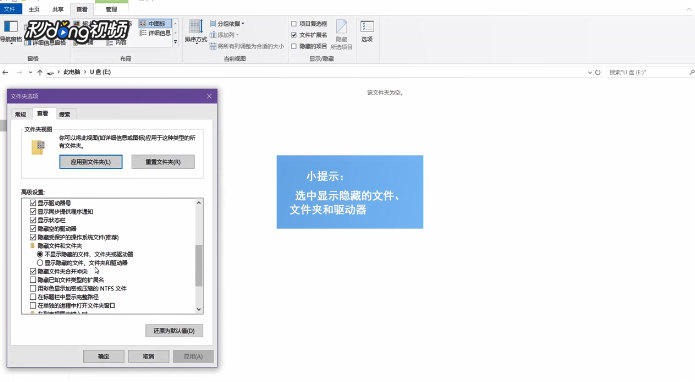Select the 查看 tab in folder options

tap(43, 113)
